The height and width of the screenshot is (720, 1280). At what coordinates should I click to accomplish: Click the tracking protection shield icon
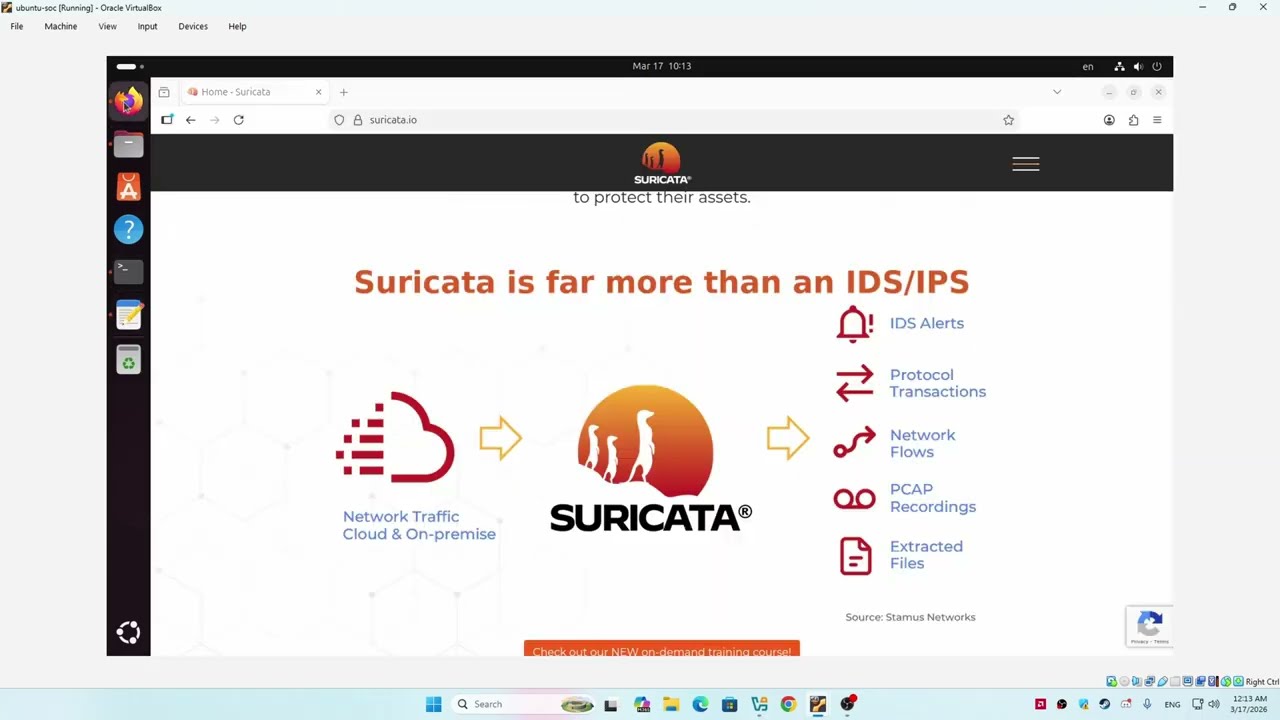pyautogui.click(x=339, y=120)
